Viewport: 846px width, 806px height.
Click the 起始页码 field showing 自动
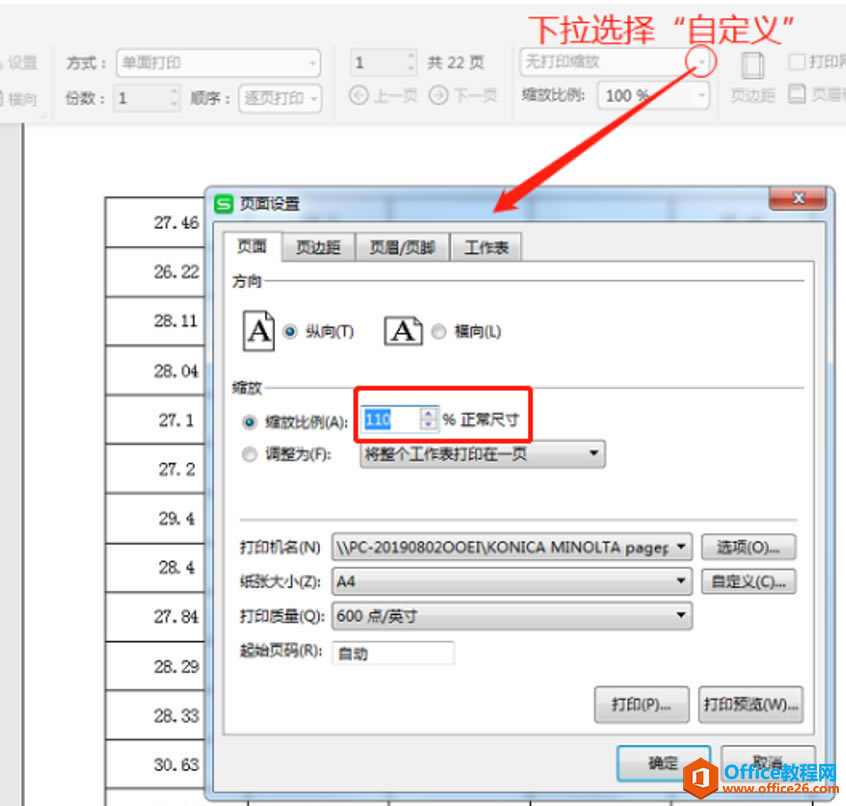coord(393,653)
